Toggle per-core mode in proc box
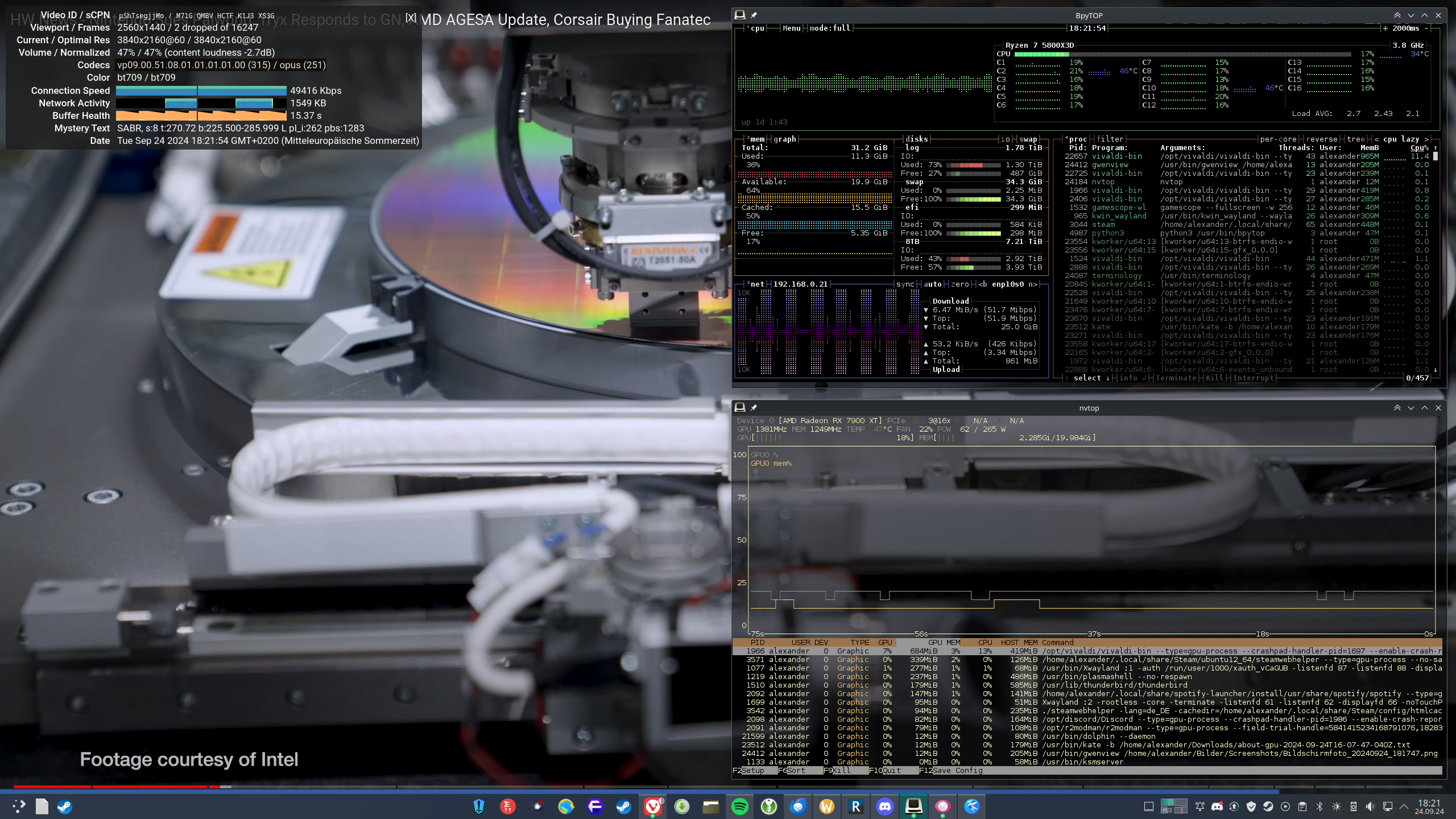The image size is (1456, 819). [x=1278, y=139]
